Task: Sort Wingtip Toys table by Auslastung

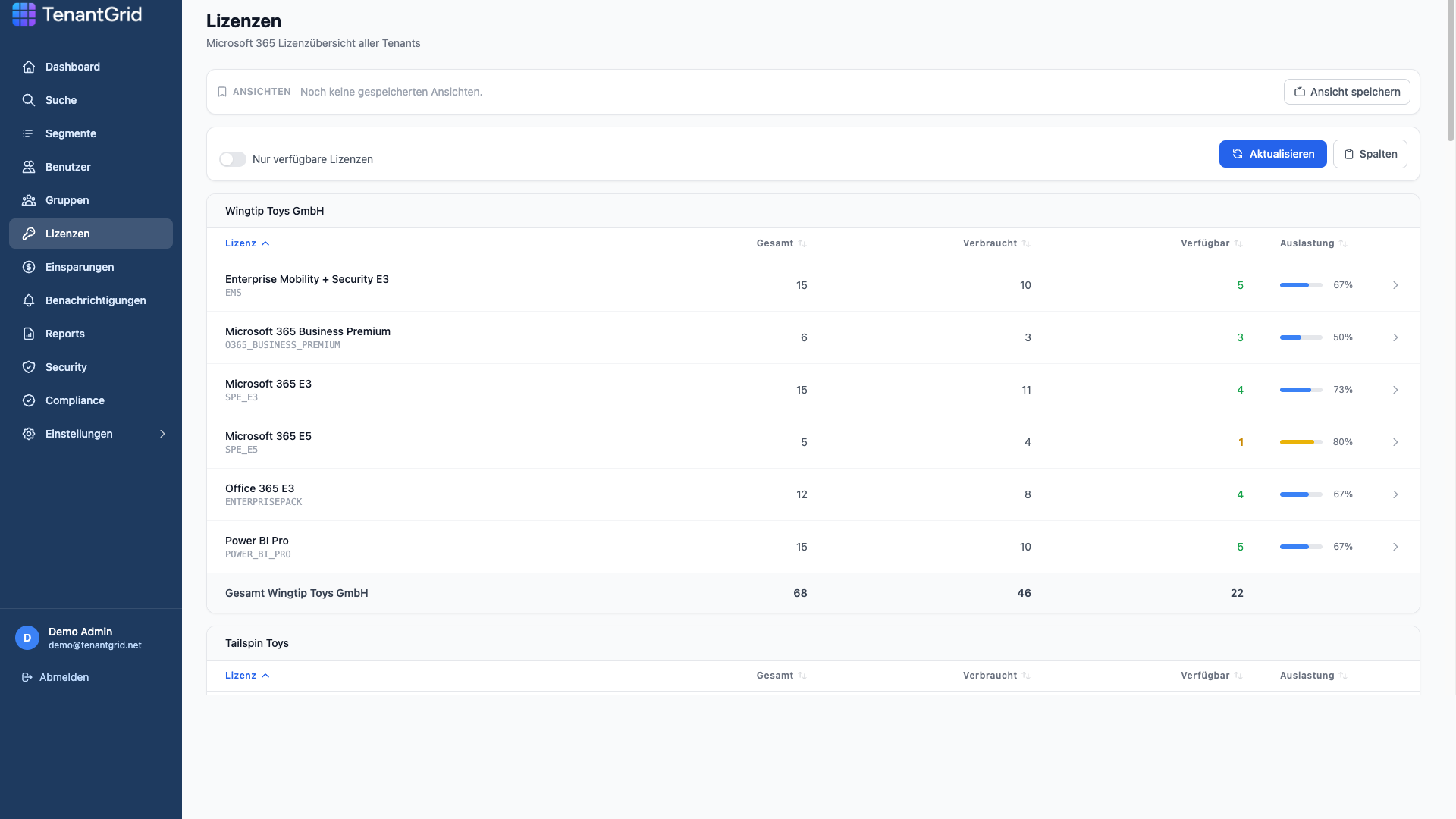Action: 1313,243
